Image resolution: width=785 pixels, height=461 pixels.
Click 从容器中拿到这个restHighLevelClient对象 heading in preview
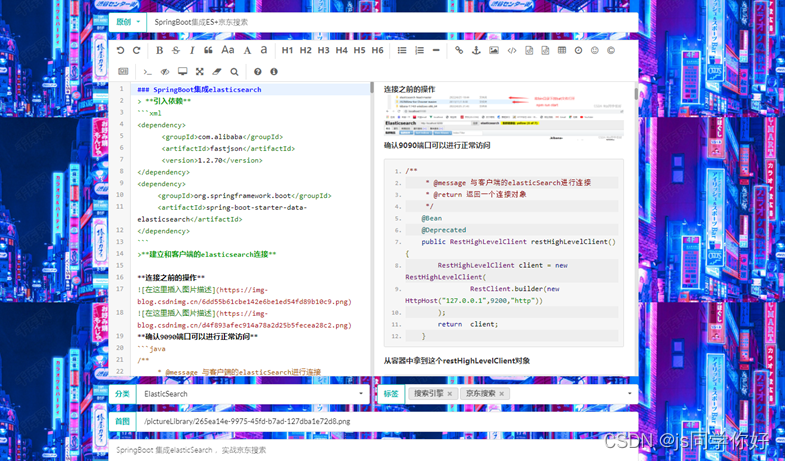[457, 360]
